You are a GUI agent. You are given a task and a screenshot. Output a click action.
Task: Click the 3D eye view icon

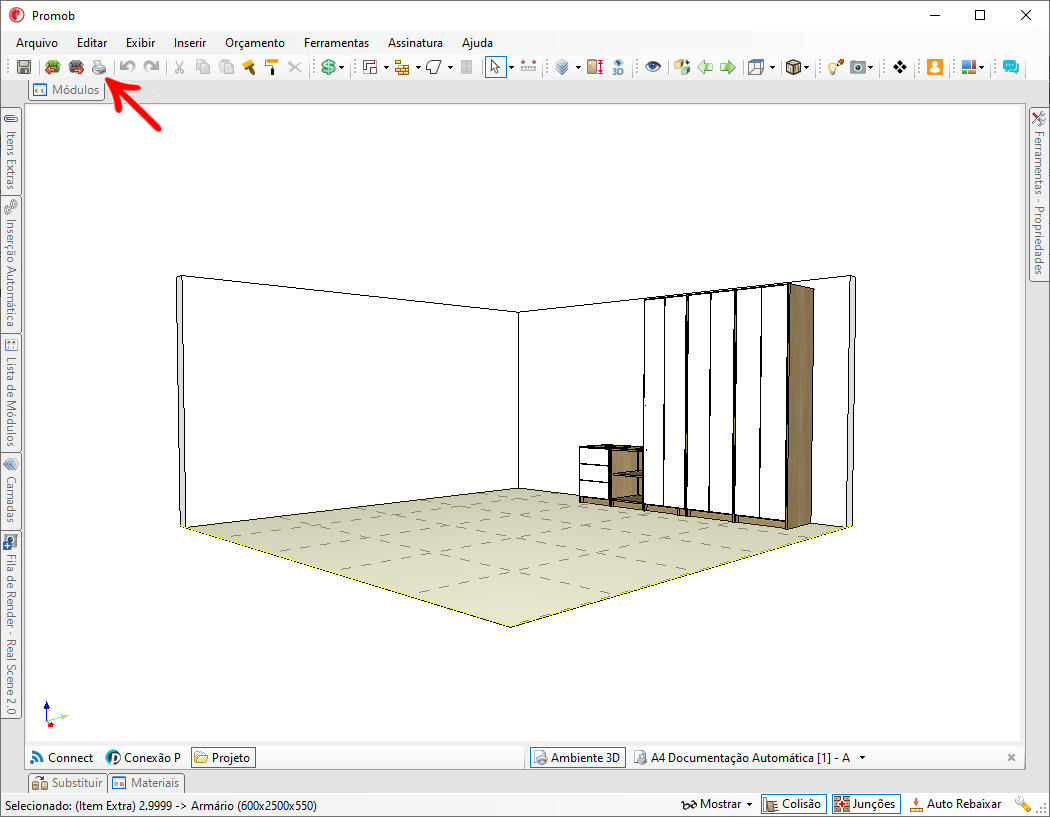[x=618, y=67]
